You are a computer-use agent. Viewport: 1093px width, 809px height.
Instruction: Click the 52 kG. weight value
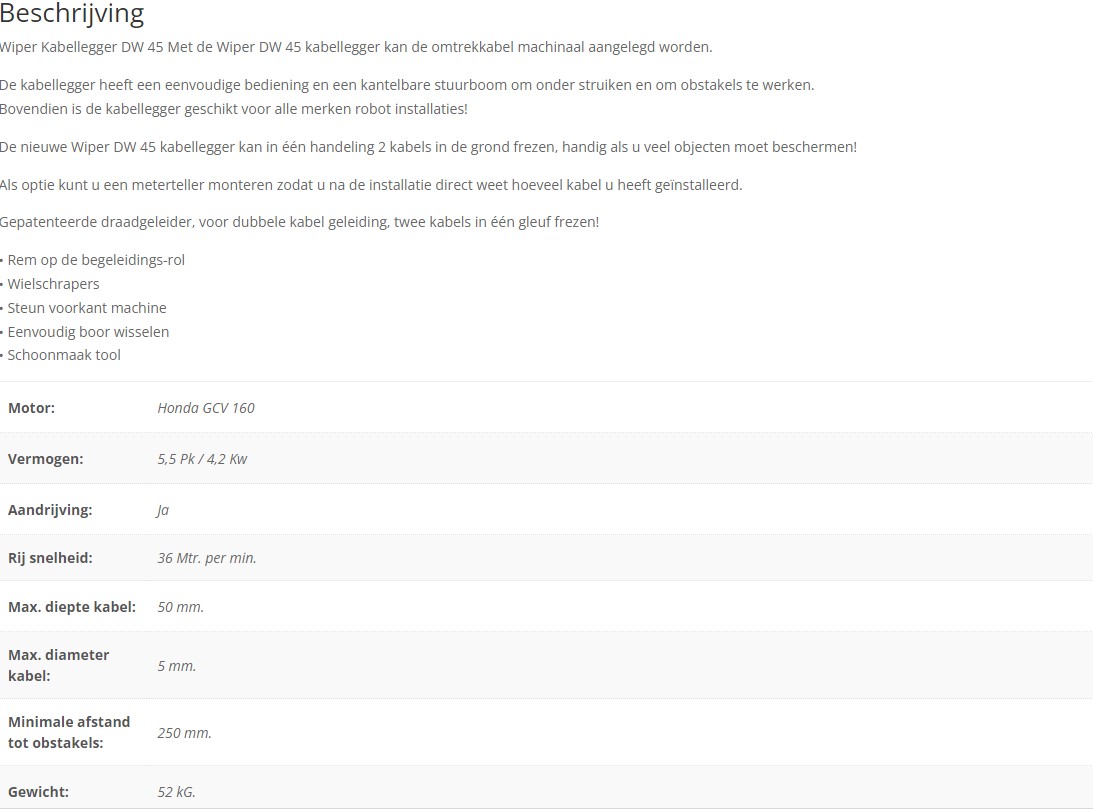pos(176,792)
